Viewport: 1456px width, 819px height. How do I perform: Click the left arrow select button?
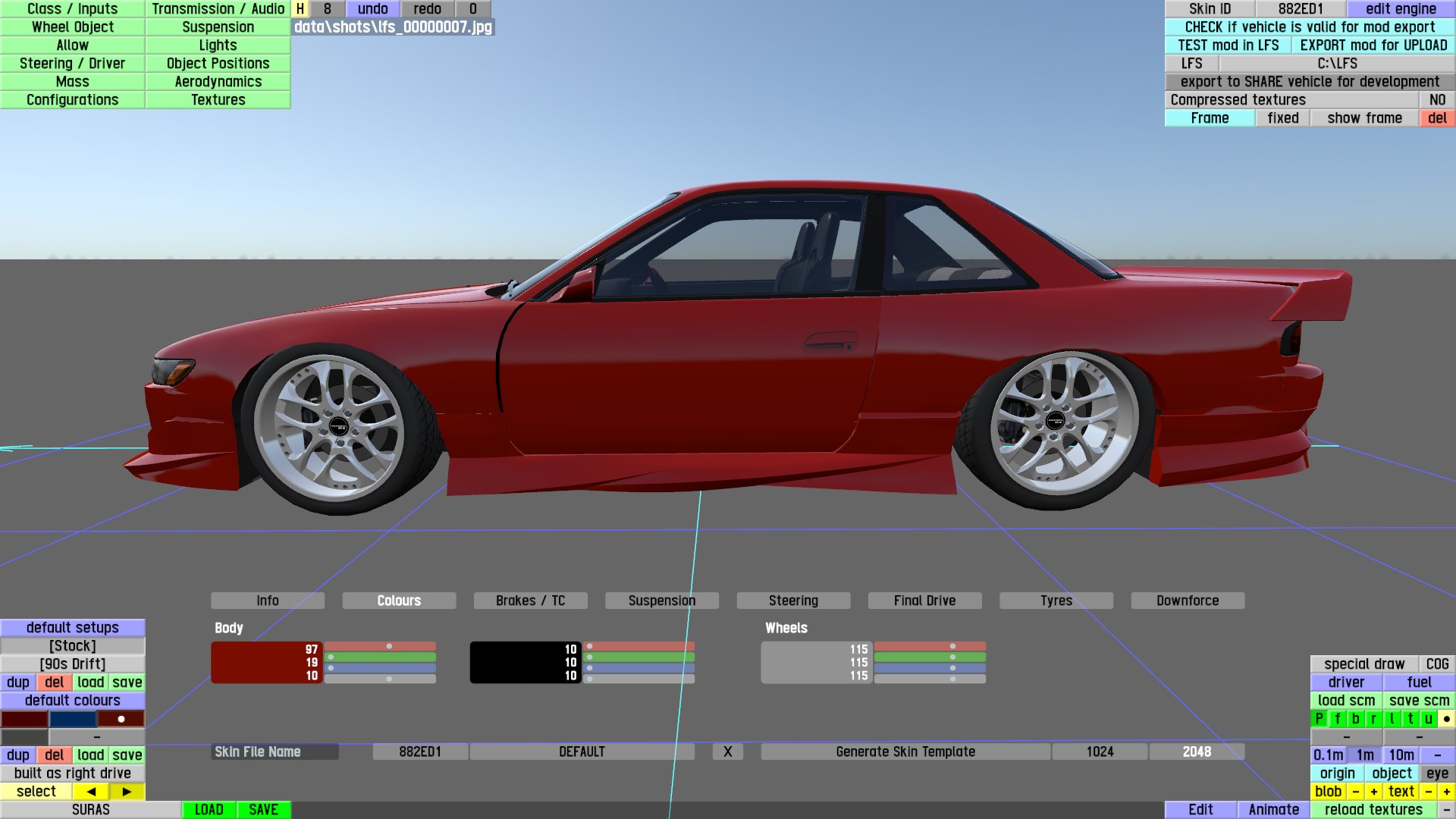point(91,791)
